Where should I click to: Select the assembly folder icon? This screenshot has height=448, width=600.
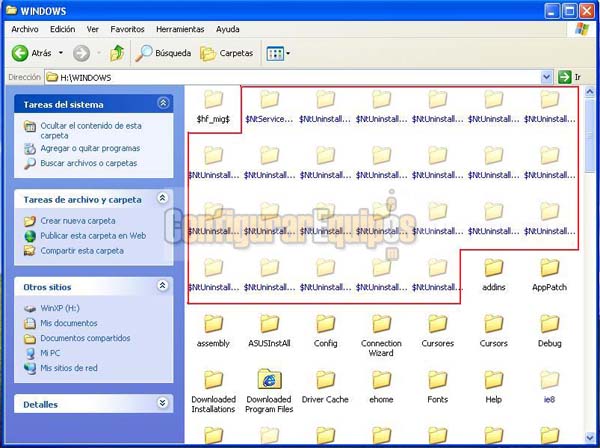(x=214, y=324)
